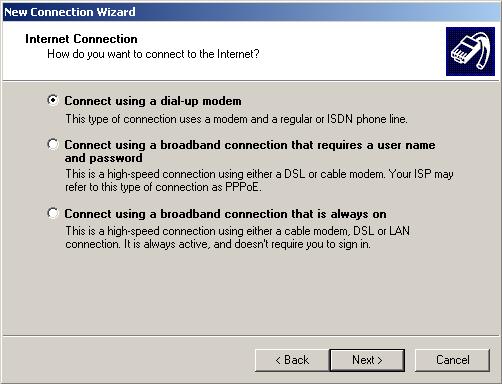Cancel the New Connection Wizard
Image resolution: width=502 pixels, height=384 pixels.
click(452, 360)
